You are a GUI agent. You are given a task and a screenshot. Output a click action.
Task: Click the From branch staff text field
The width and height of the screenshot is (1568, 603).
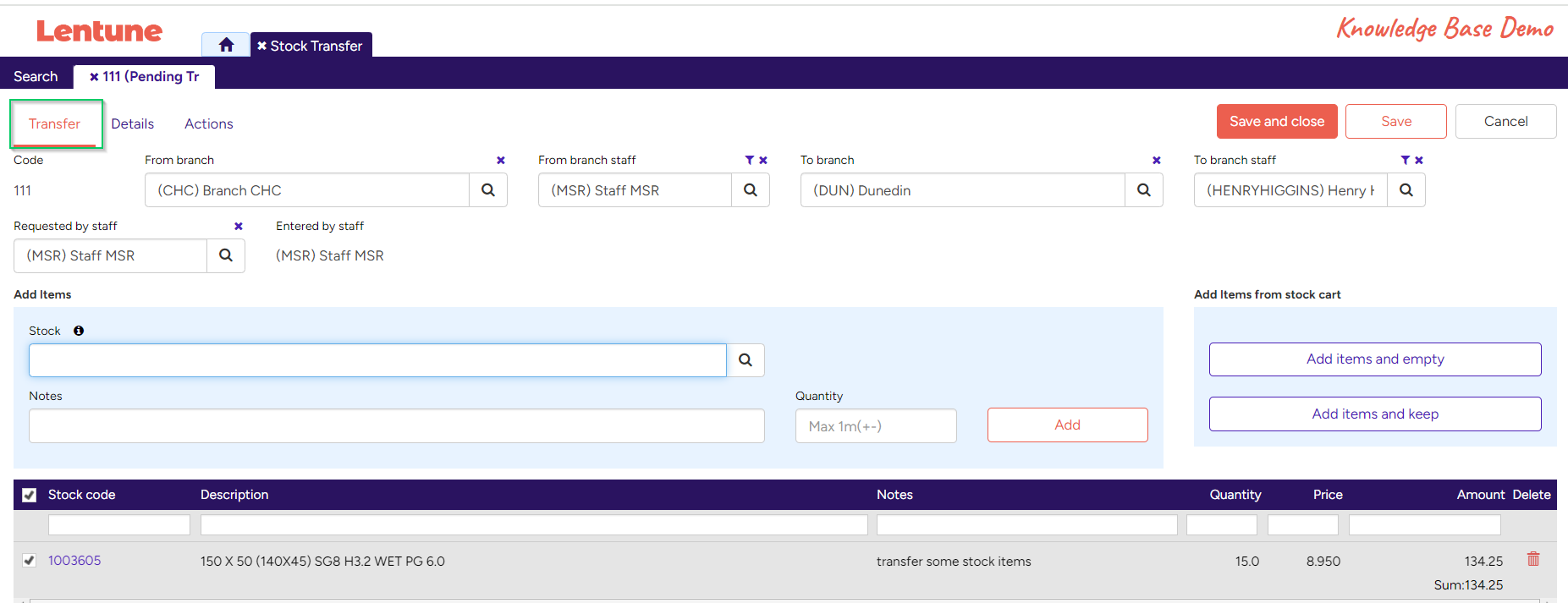(635, 190)
